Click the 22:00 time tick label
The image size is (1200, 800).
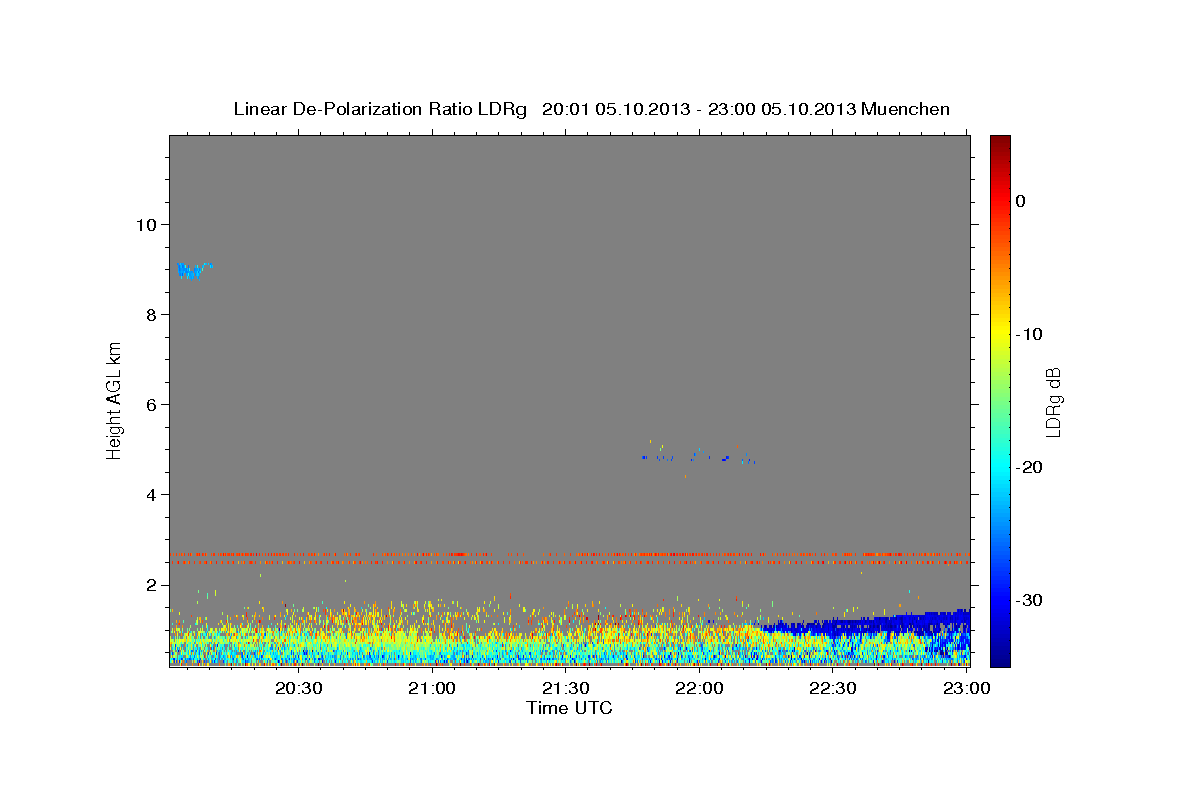(x=700, y=689)
